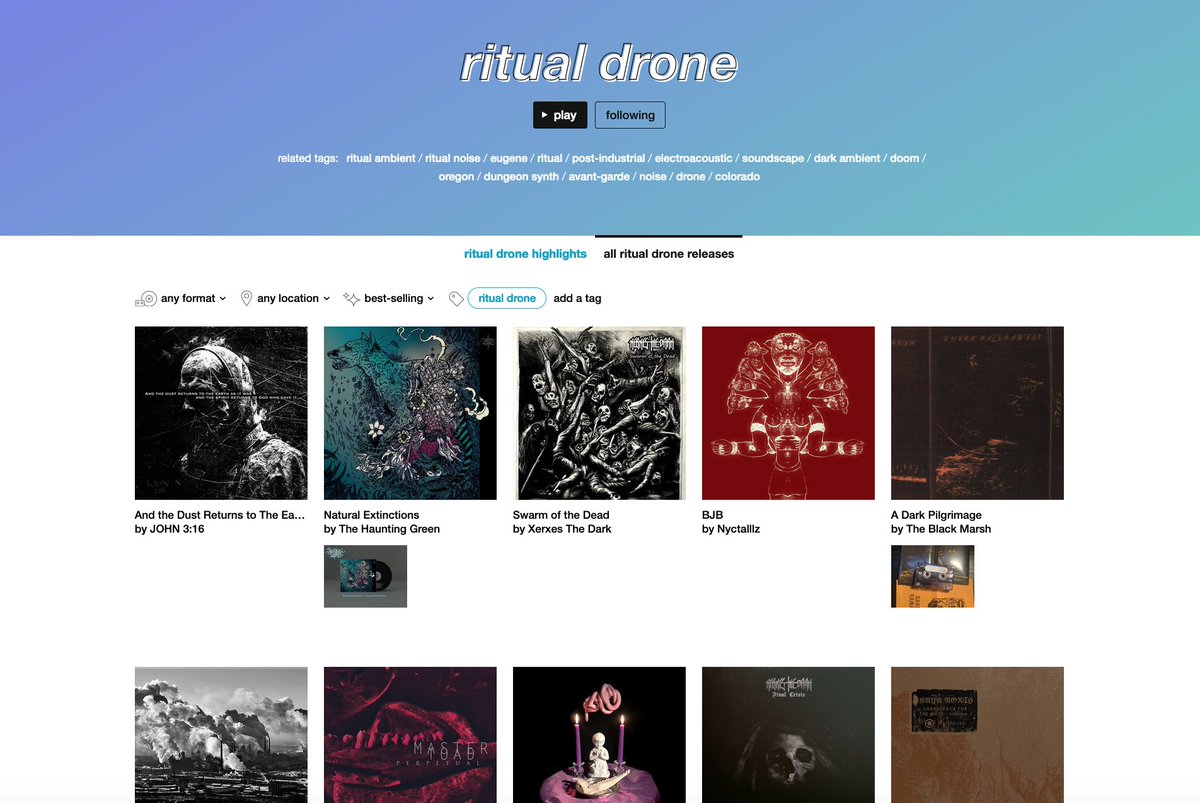
Task: Click 'by Nyctalllz' artist text
Action: pyautogui.click(x=731, y=529)
